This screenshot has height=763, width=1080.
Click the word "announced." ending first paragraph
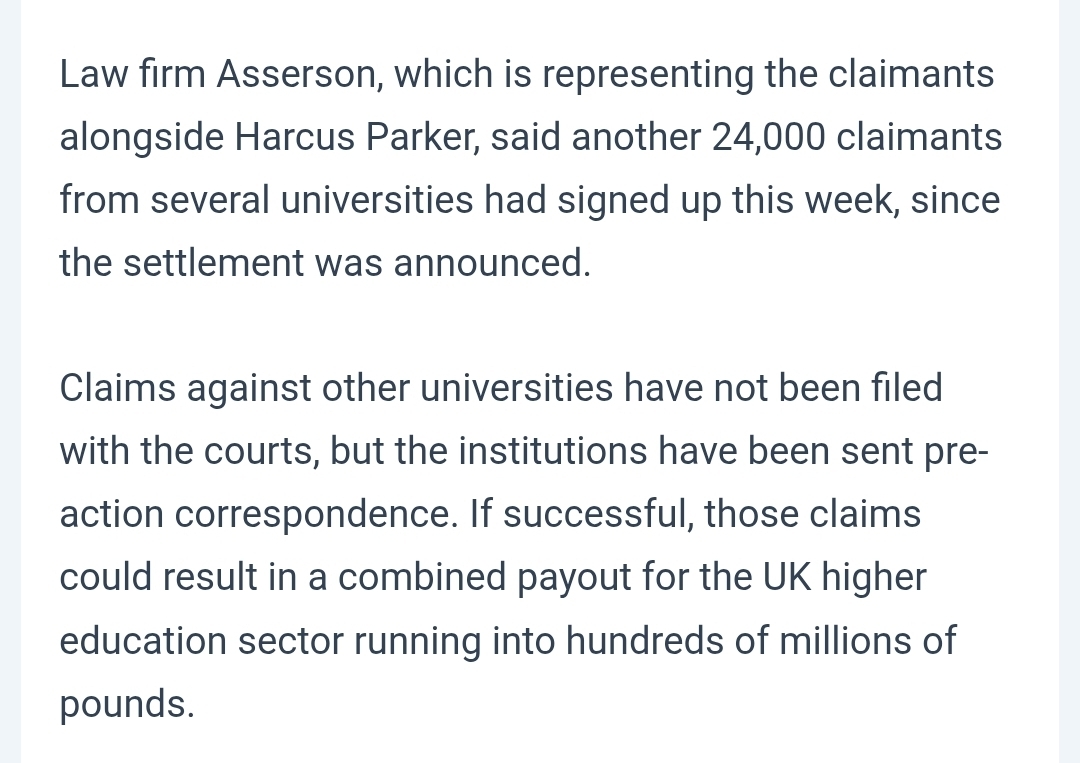click(492, 263)
